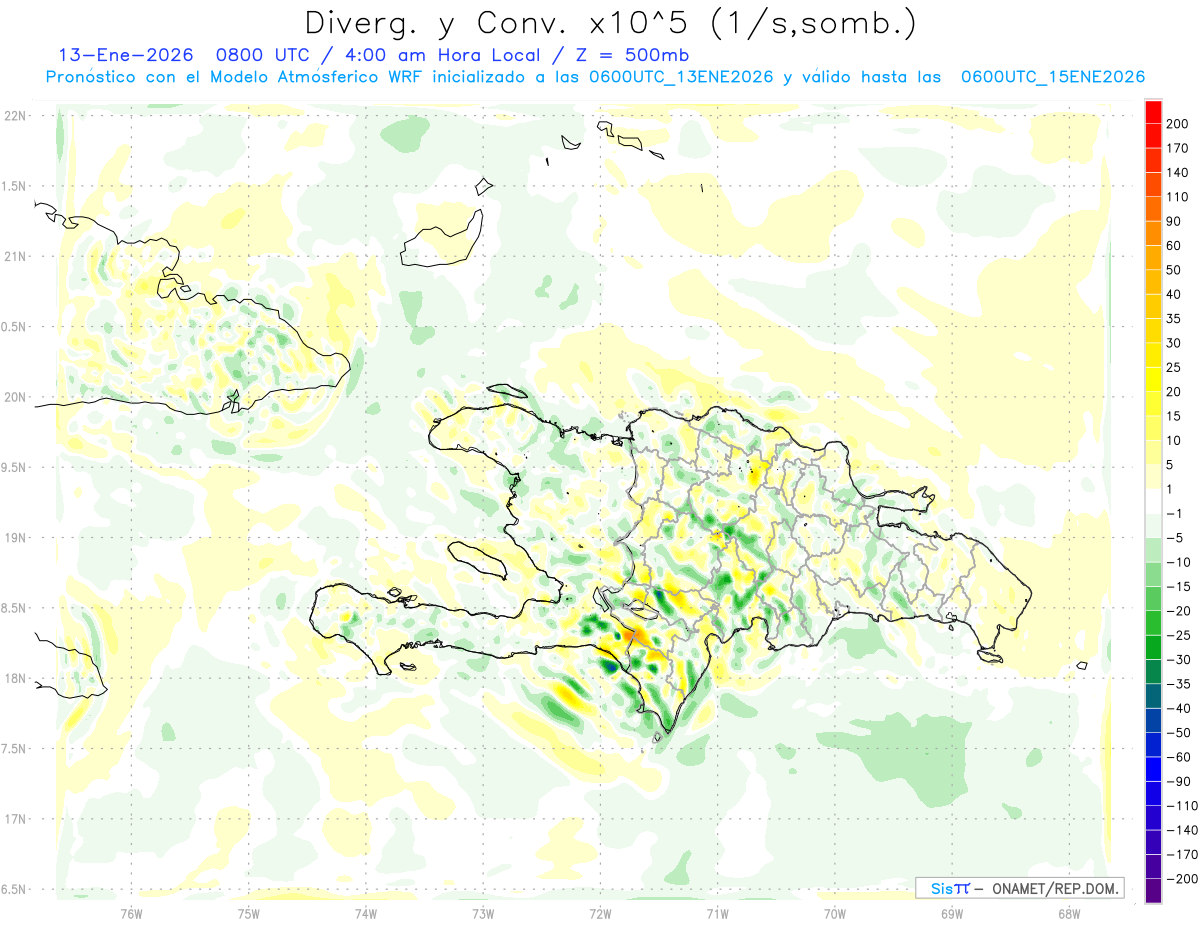
Task: Choose the yellow colorbar segment between 20 and 25
Action: coord(1153,380)
